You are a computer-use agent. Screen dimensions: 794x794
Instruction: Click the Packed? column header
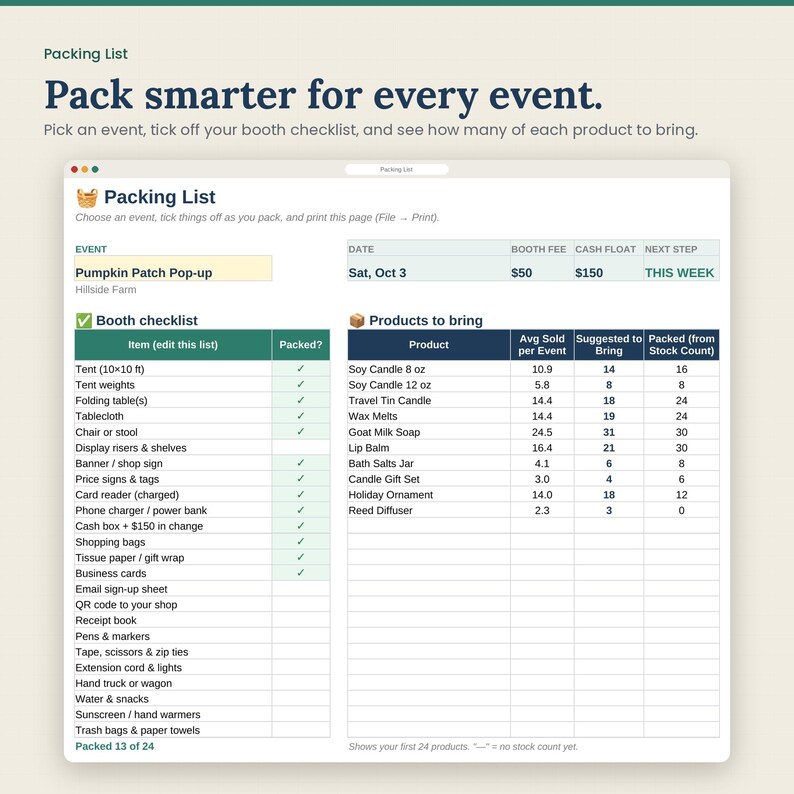[x=301, y=345]
